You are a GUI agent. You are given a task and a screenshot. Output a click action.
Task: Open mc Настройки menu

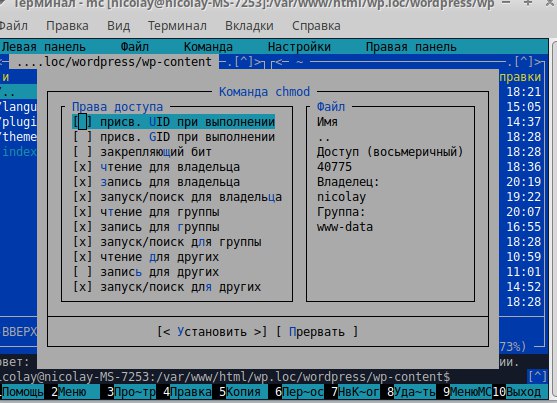coord(299,47)
